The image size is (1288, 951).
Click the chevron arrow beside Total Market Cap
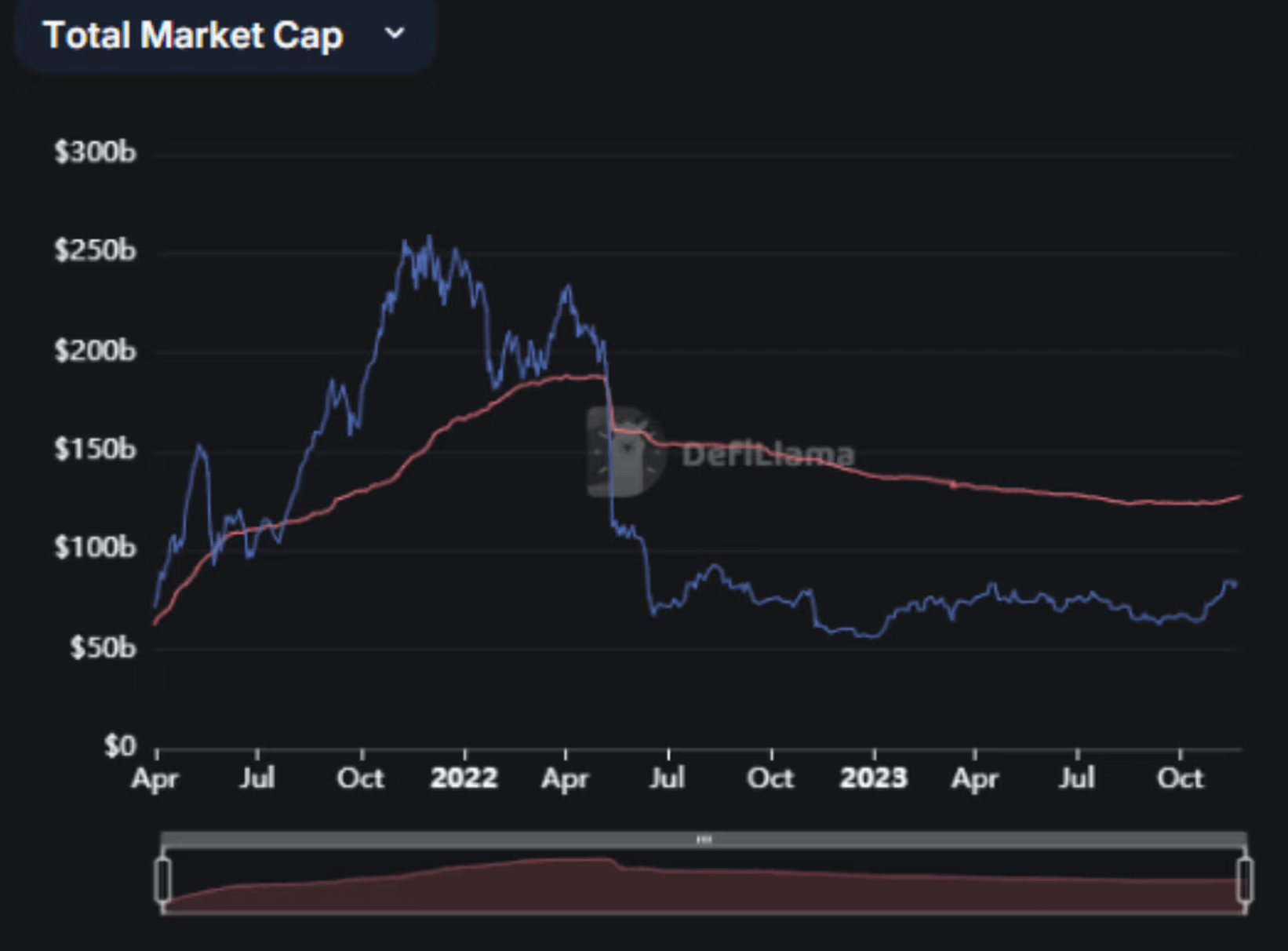[395, 34]
